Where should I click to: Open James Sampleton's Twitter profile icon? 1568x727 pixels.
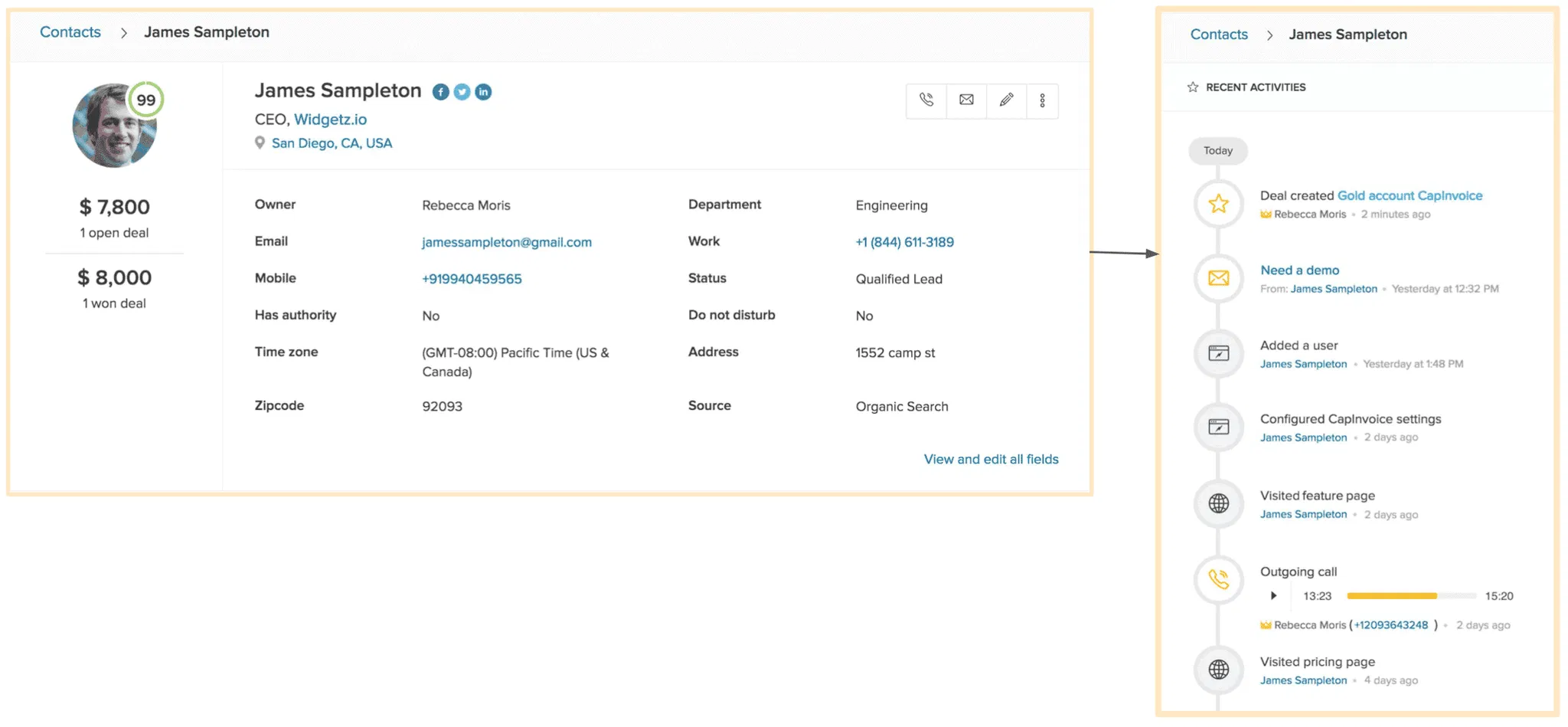462,92
